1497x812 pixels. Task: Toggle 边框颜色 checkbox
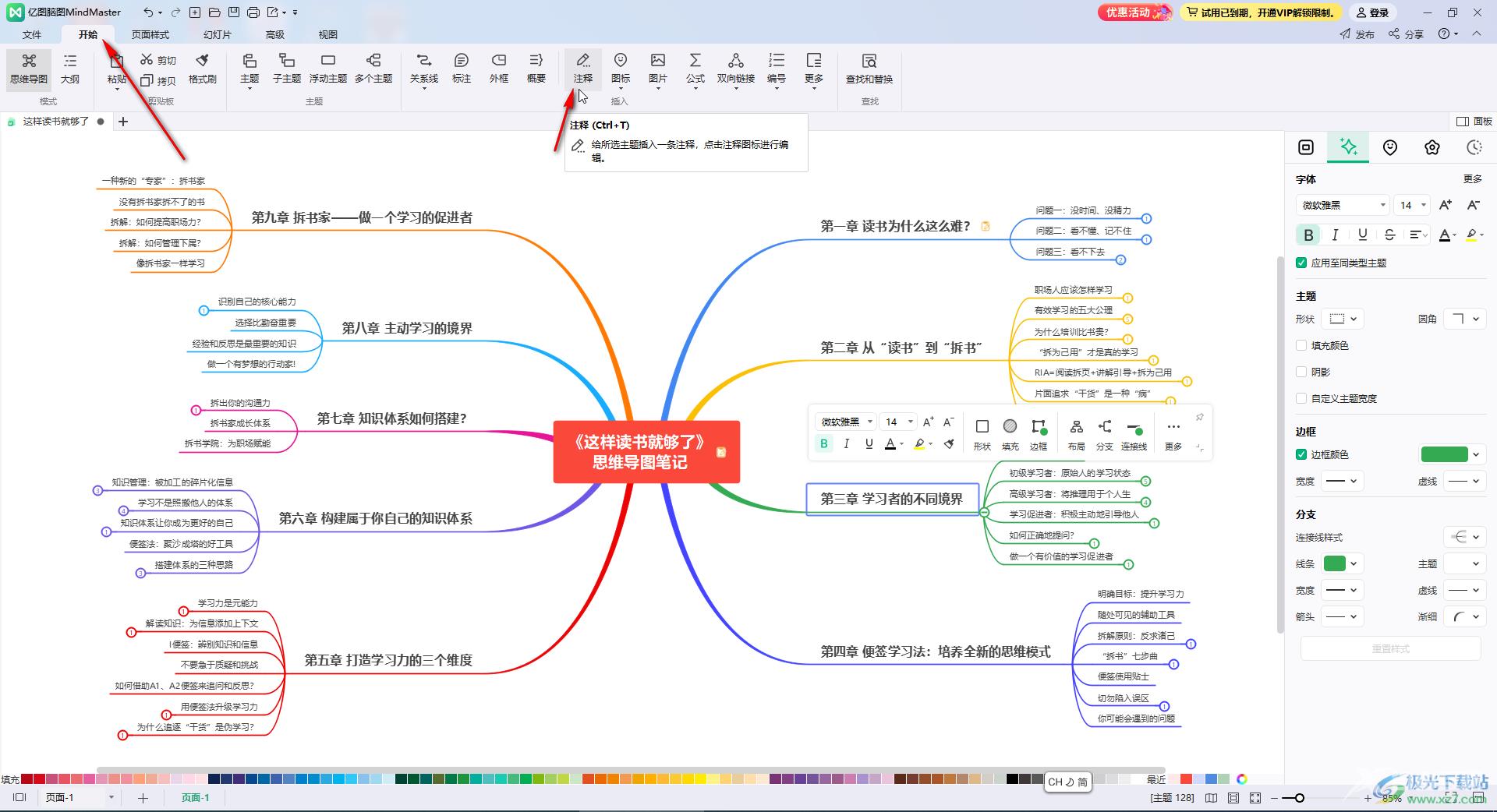1301,454
